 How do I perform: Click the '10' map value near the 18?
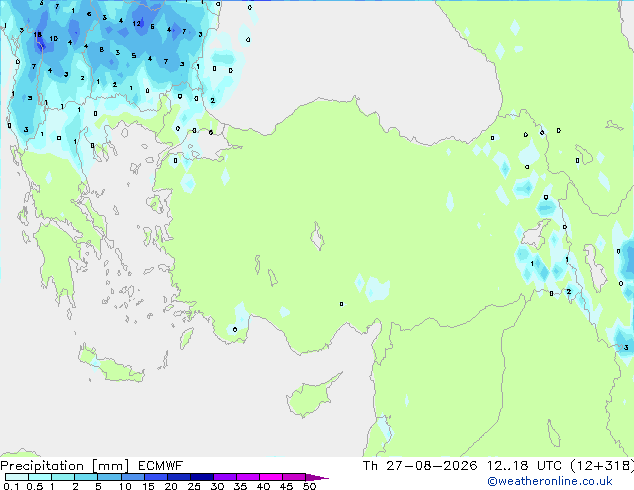53,39
